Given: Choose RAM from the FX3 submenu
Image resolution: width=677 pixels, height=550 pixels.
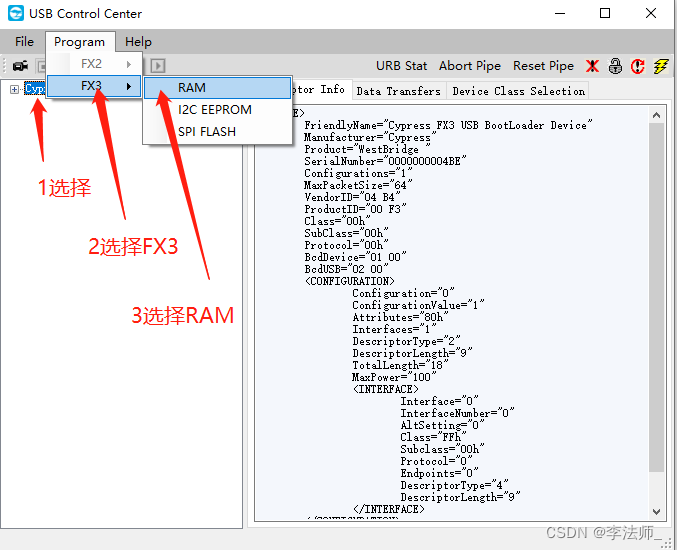Looking at the screenshot, I should (218, 88).
